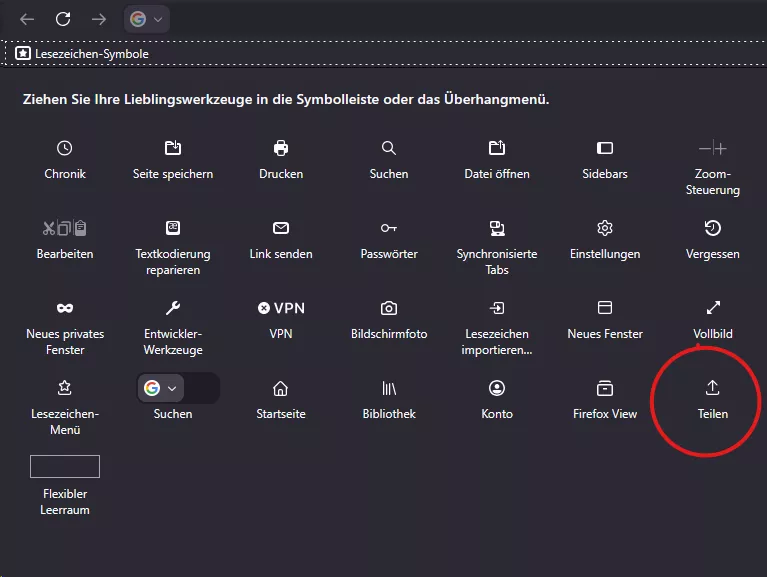
Task: Click the Synchronisierte Tabs icon
Action: pos(497,228)
